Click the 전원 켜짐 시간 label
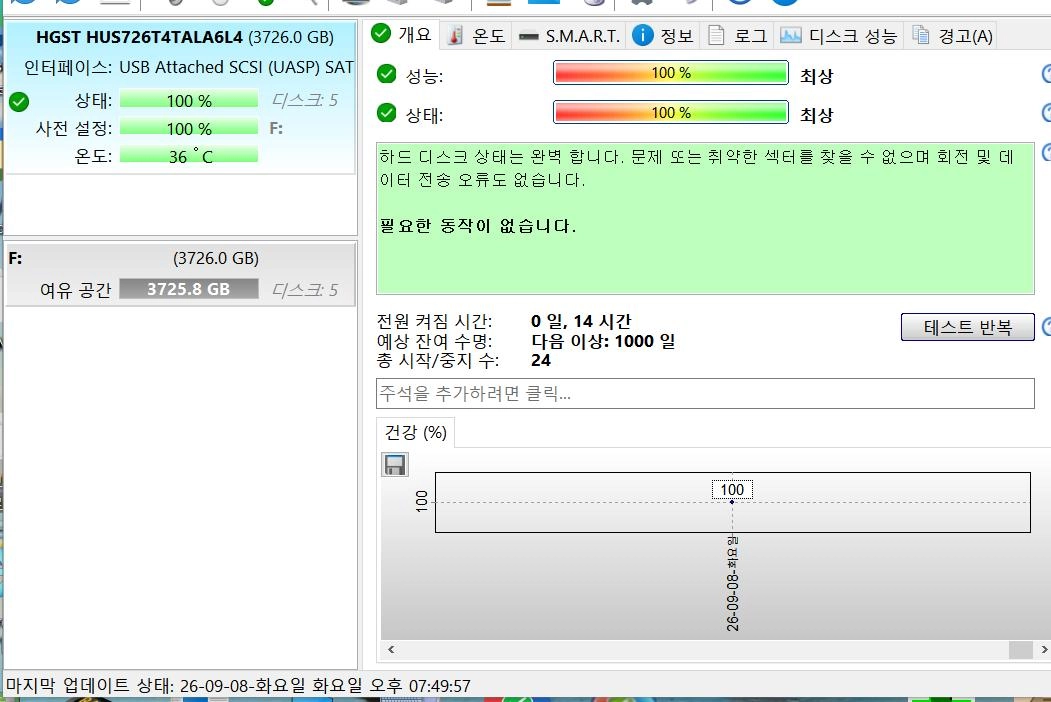1051x702 pixels. pyautogui.click(x=434, y=321)
